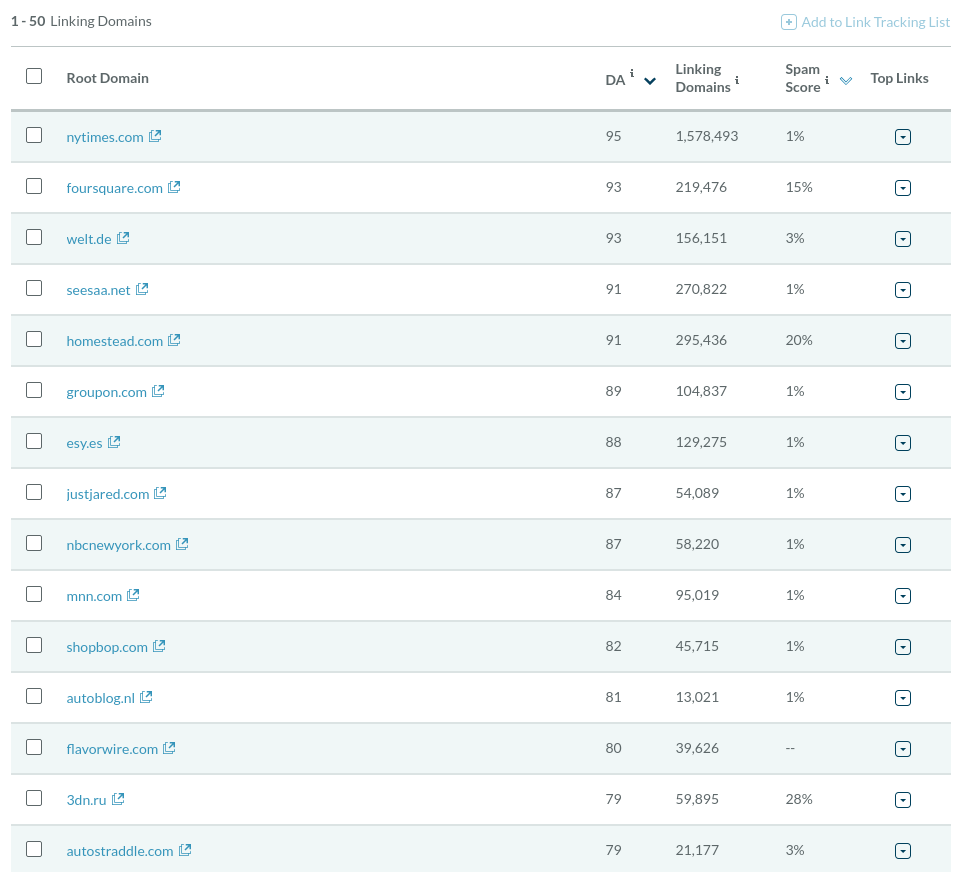Expand Top Links for nbcnewyork.com
The width and height of the screenshot is (966, 872).
903,545
